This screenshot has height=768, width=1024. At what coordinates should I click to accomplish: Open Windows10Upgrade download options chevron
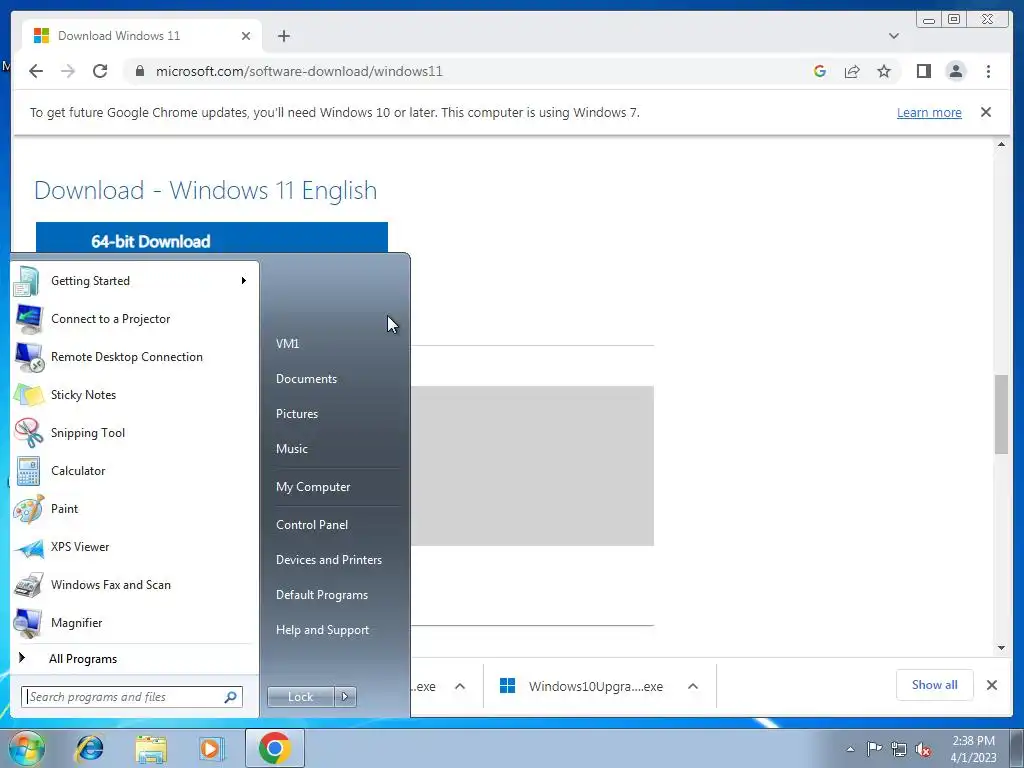(693, 686)
